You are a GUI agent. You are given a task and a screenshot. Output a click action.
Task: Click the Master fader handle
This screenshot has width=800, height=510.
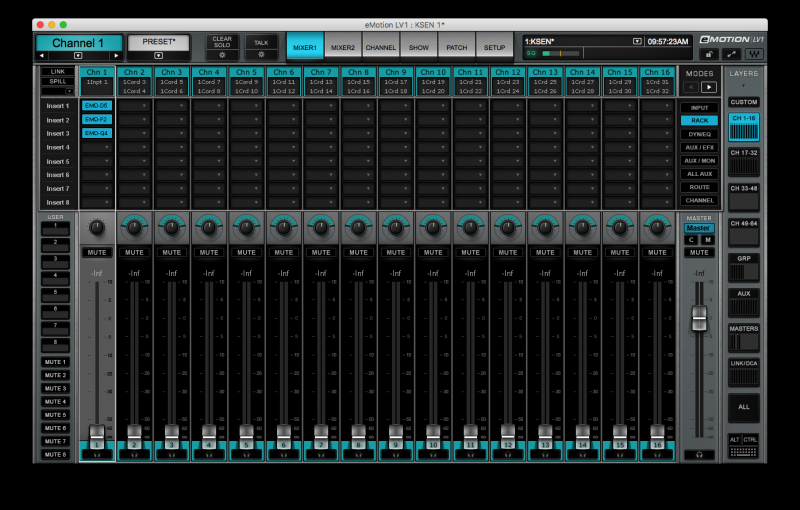pyautogui.click(x=699, y=318)
